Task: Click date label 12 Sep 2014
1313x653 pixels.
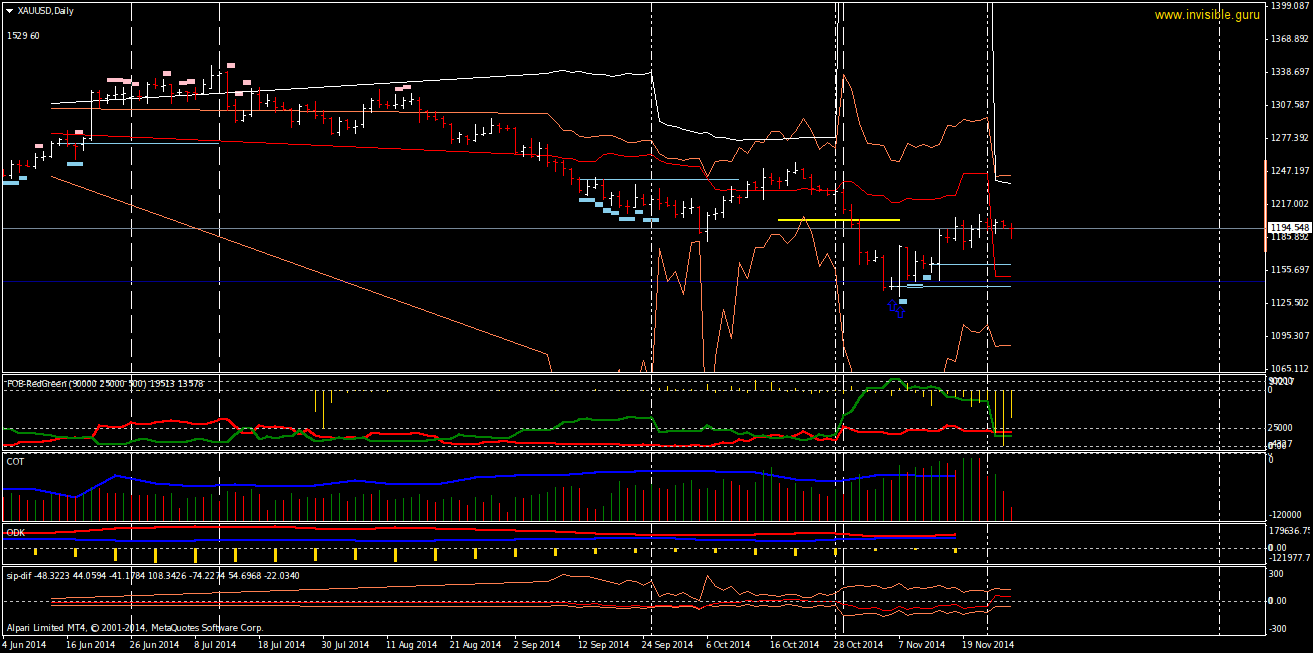Action: point(603,645)
